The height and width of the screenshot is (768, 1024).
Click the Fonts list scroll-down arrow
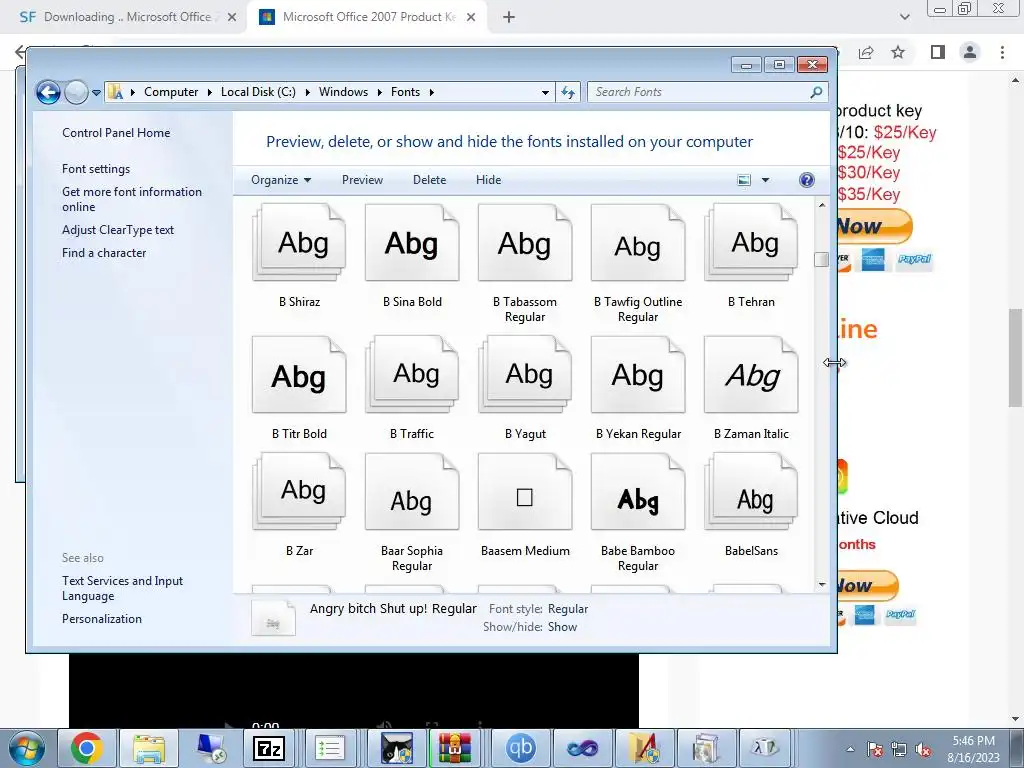pos(822,584)
